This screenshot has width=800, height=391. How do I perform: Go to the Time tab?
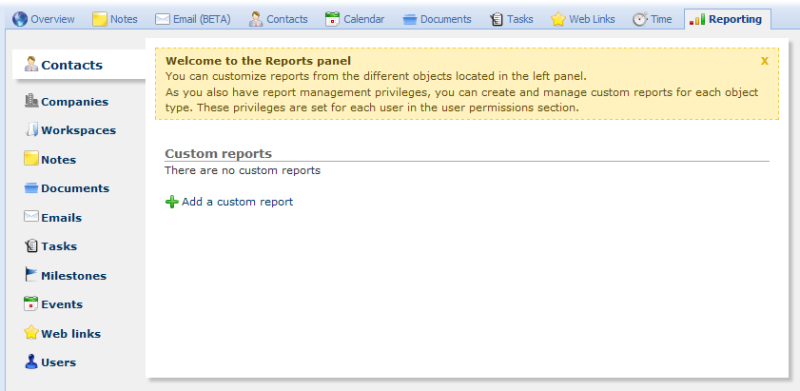653,19
